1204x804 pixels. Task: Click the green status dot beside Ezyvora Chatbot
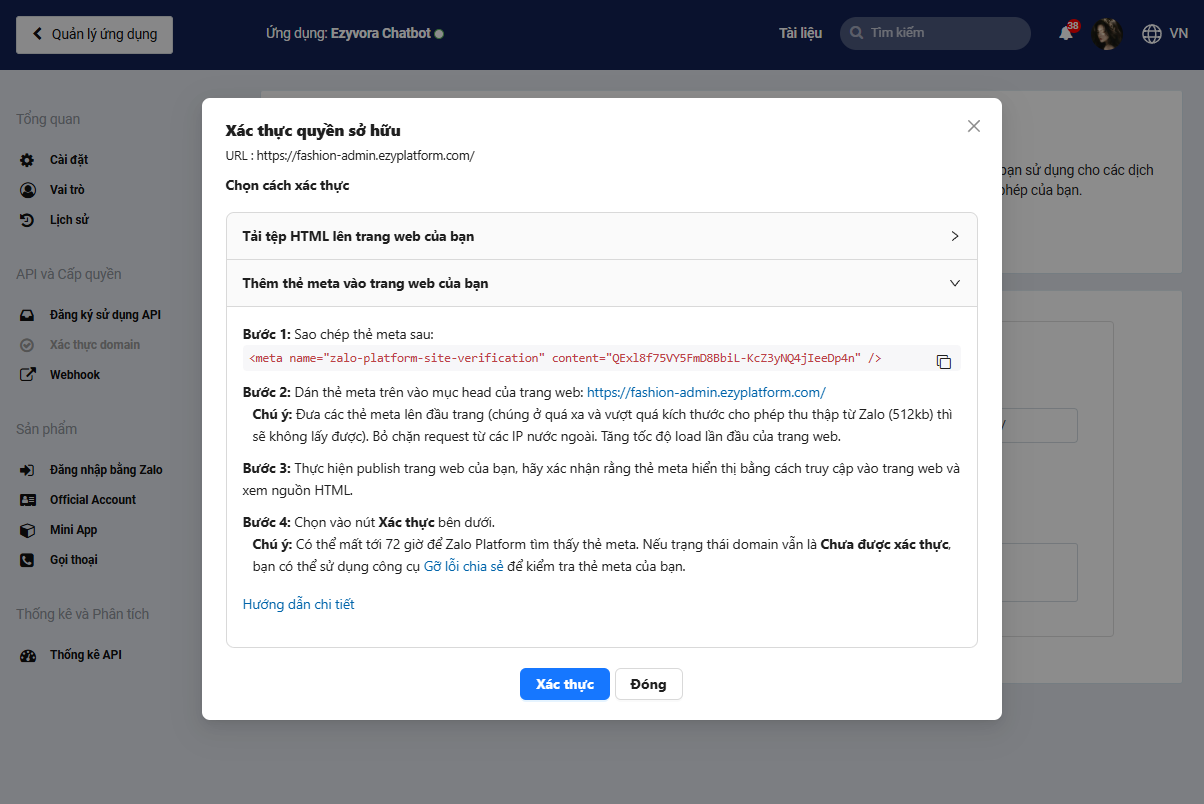click(x=439, y=34)
